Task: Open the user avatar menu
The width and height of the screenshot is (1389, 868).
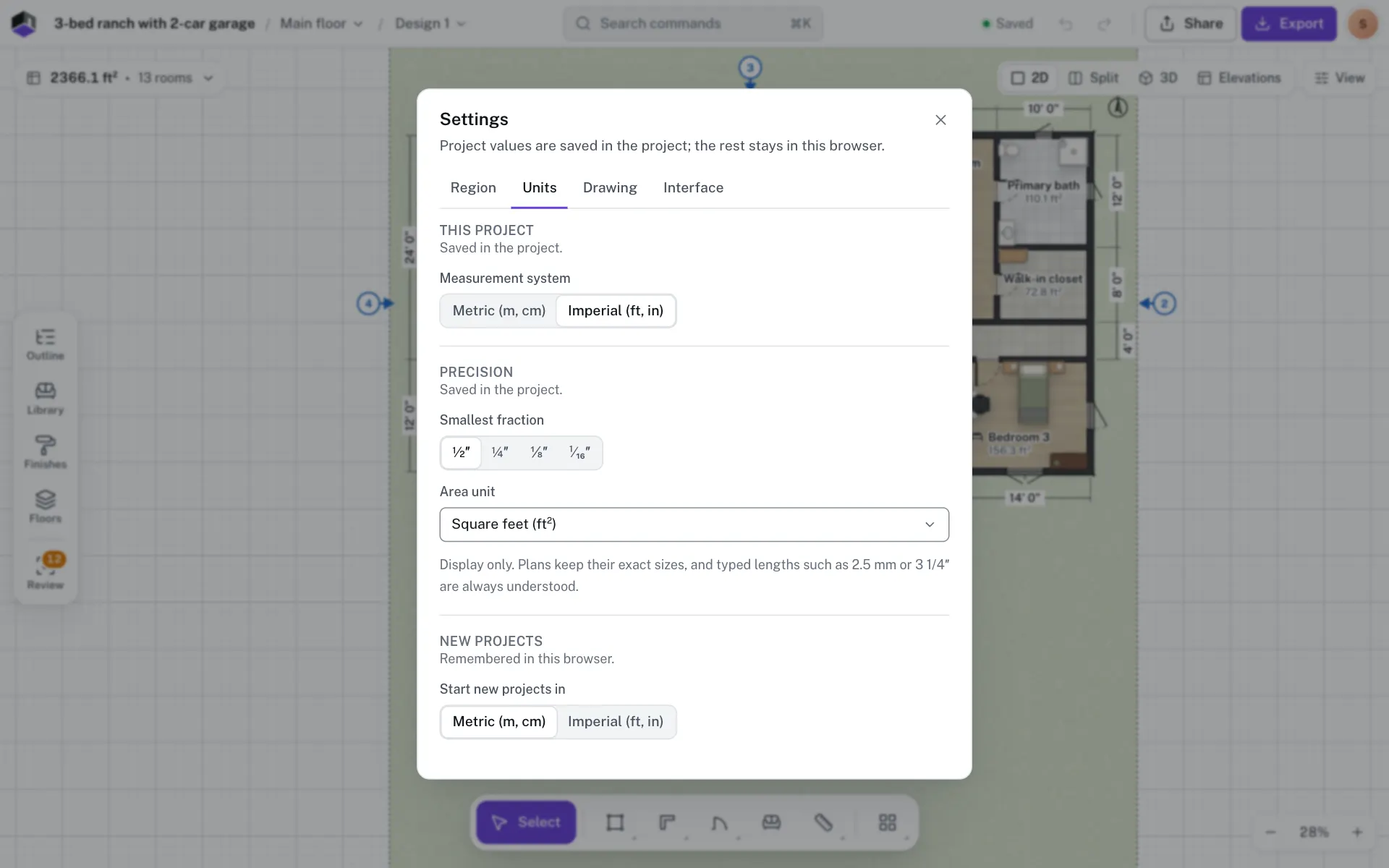Action: tap(1363, 24)
